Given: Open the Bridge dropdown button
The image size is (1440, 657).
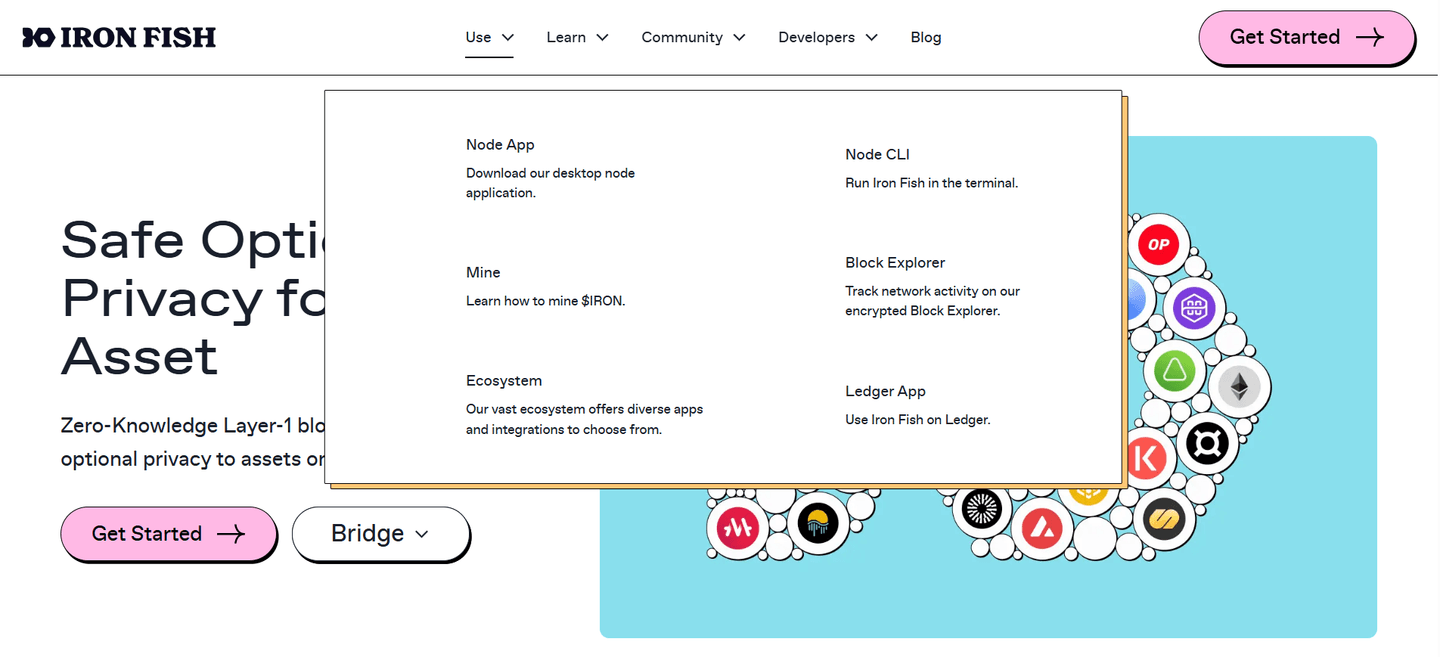Looking at the screenshot, I should (x=380, y=534).
